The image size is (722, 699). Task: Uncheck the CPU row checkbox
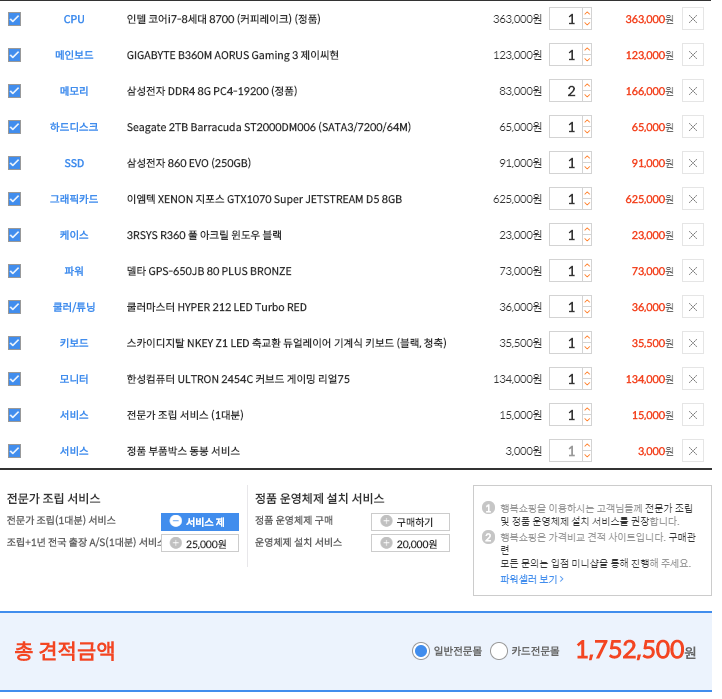coord(14,19)
